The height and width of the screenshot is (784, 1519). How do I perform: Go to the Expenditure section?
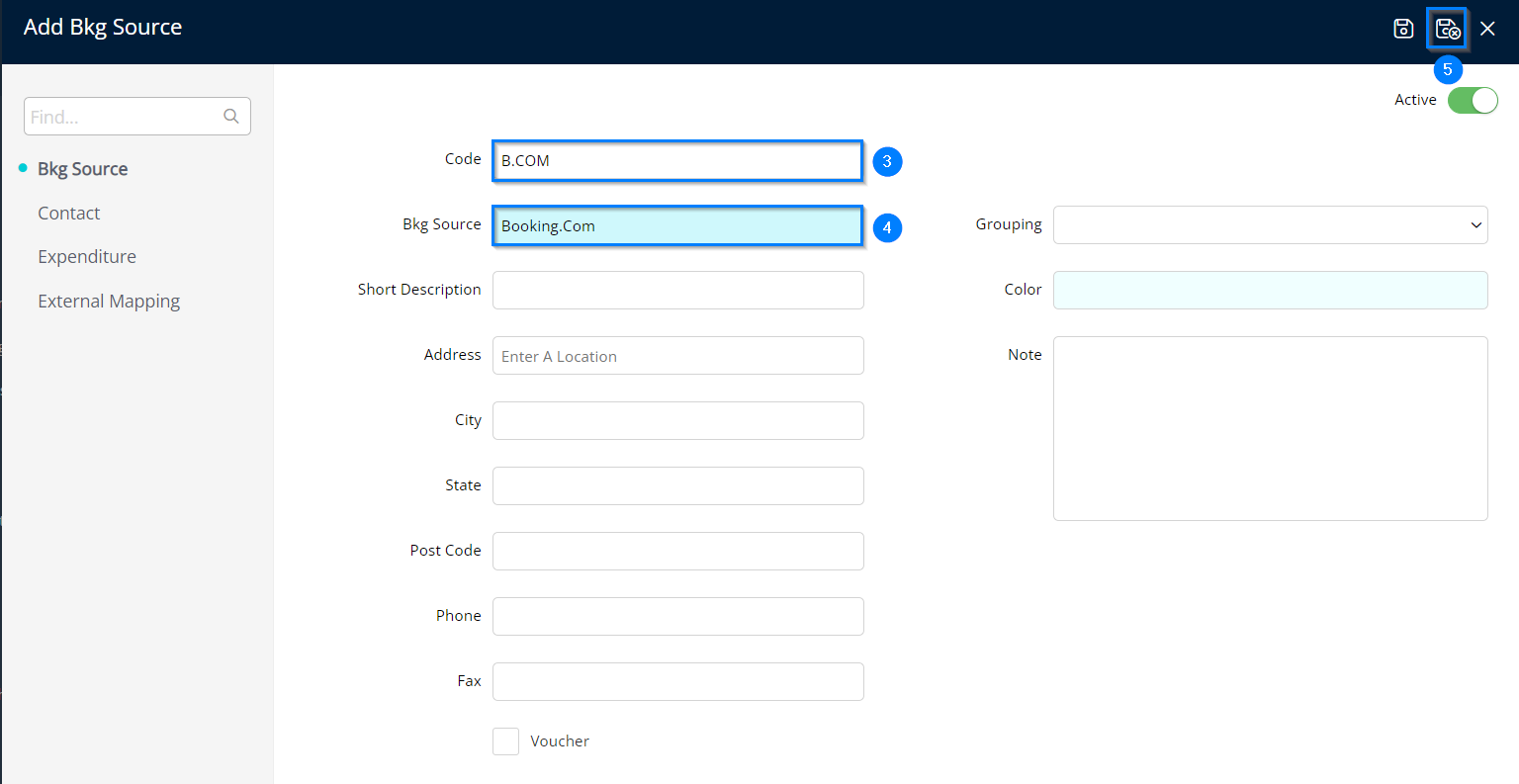point(87,257)
